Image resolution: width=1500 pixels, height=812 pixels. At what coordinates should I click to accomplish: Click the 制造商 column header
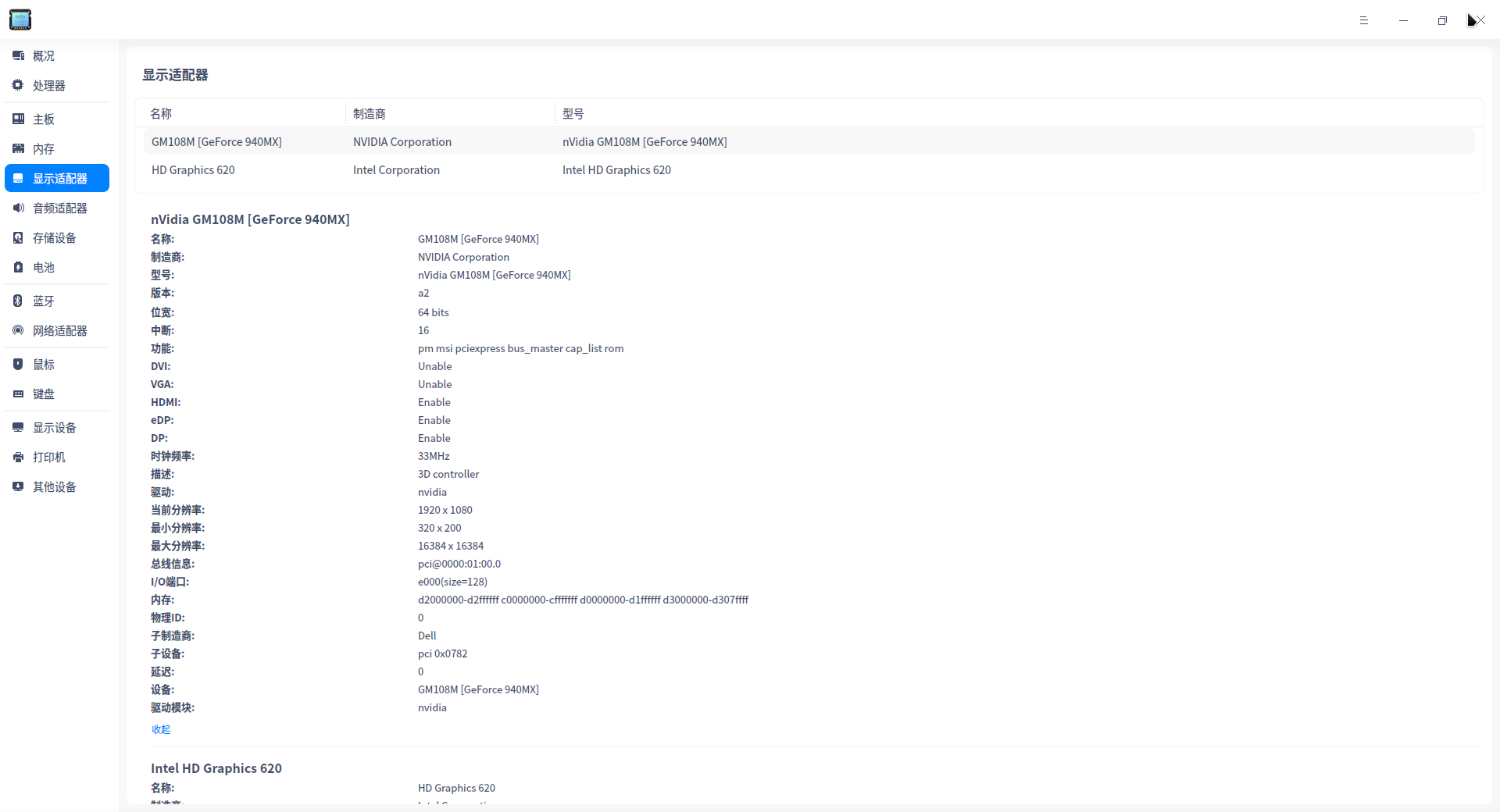(370, 114)
